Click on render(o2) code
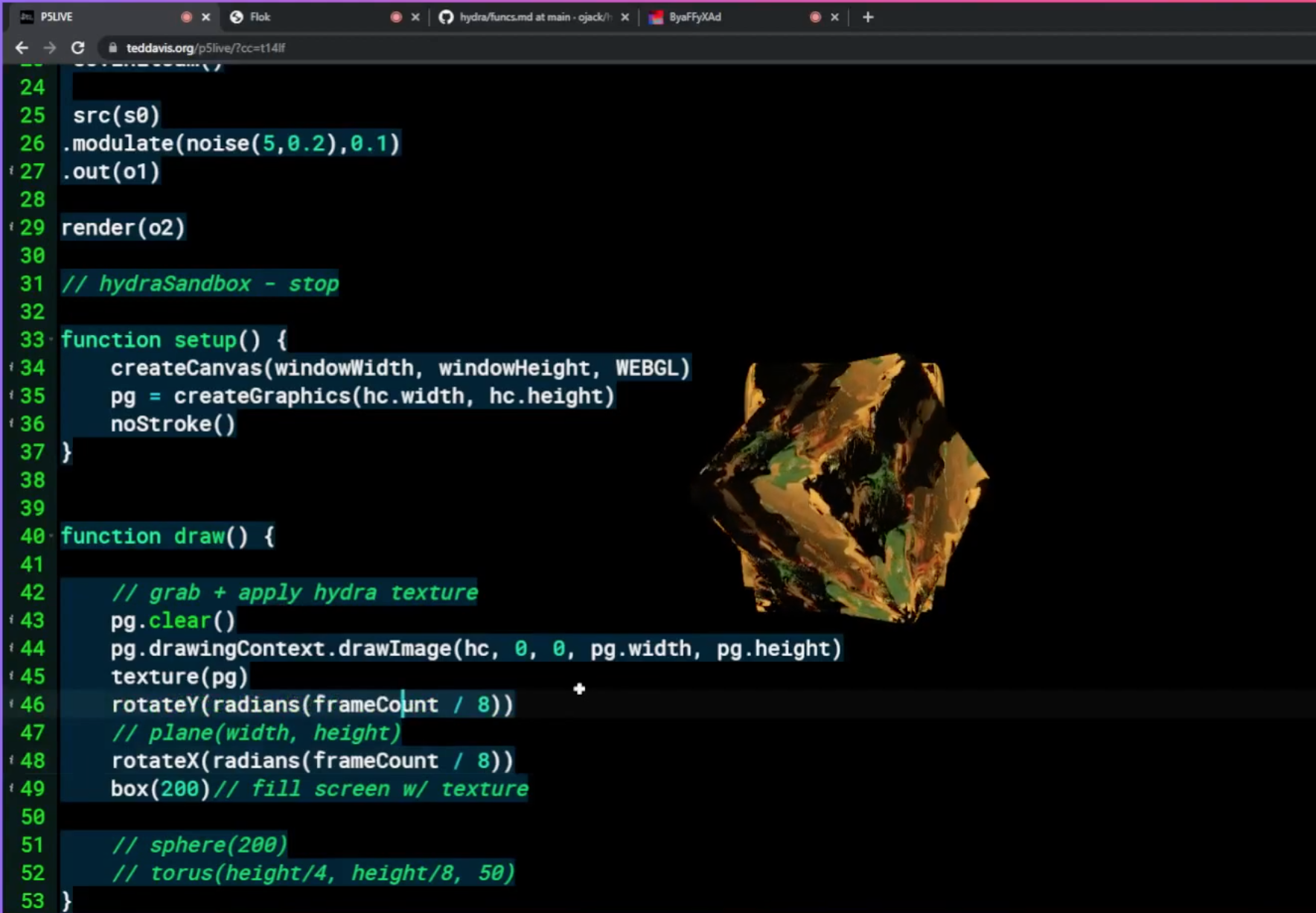 click(x=123, y=228)
